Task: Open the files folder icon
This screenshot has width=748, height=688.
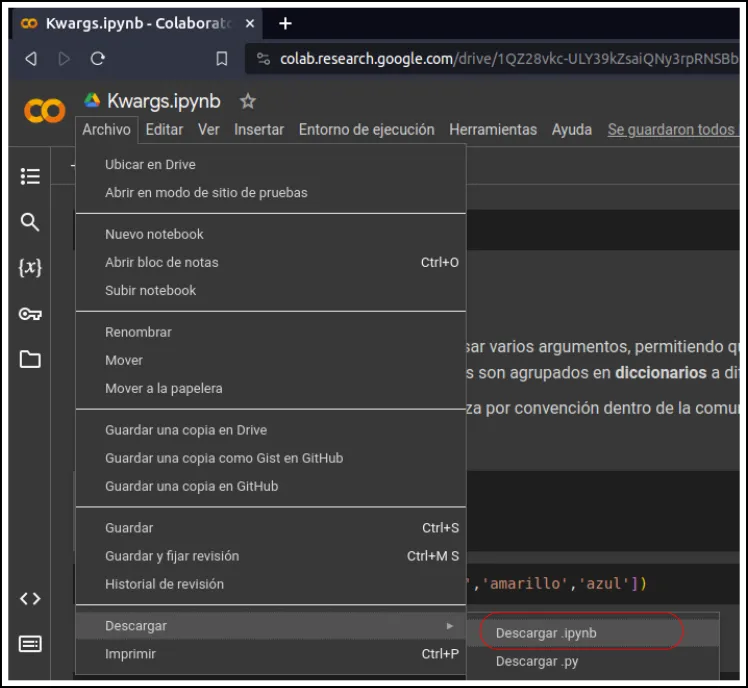Action: 30,359
